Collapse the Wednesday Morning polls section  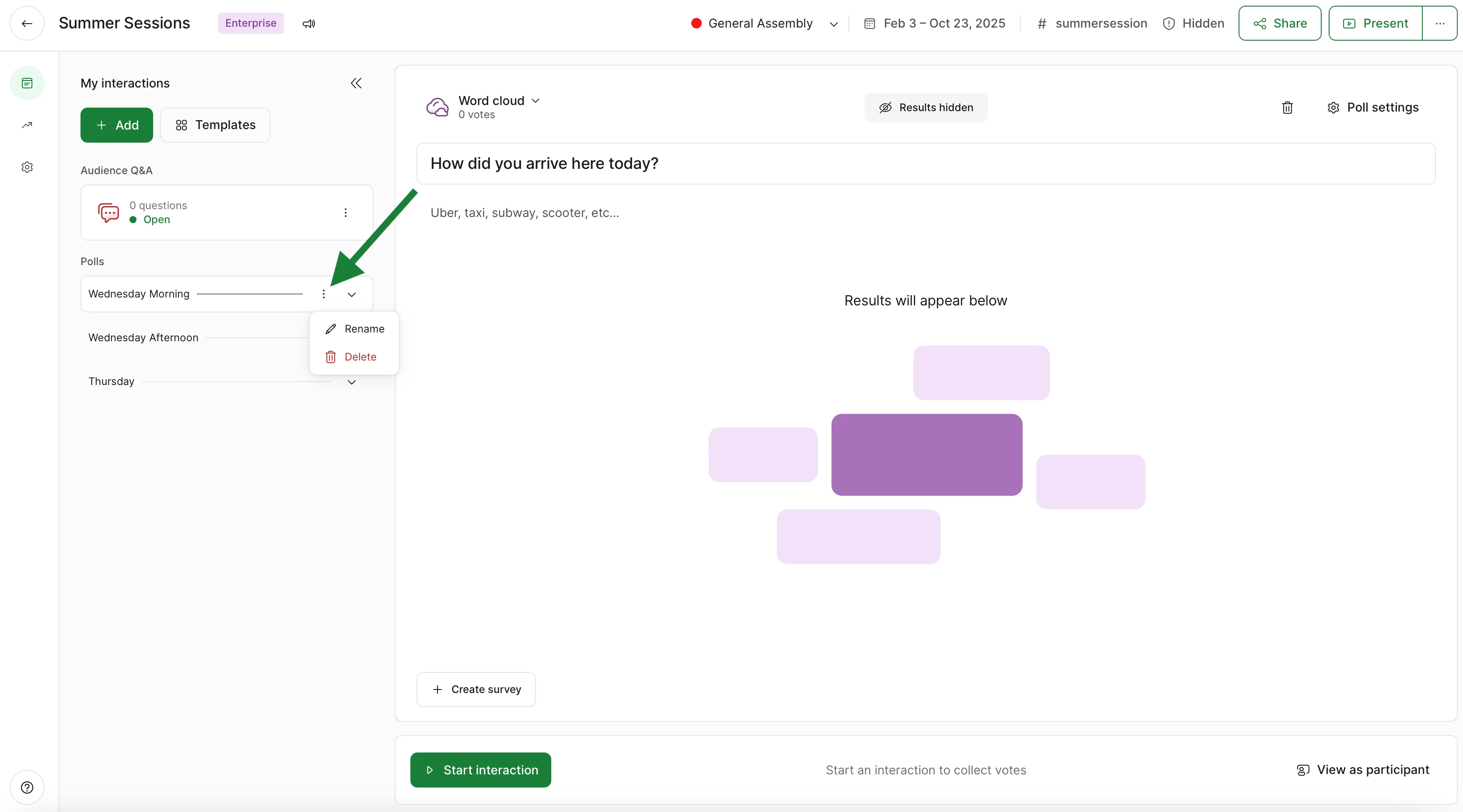(352, 294)
